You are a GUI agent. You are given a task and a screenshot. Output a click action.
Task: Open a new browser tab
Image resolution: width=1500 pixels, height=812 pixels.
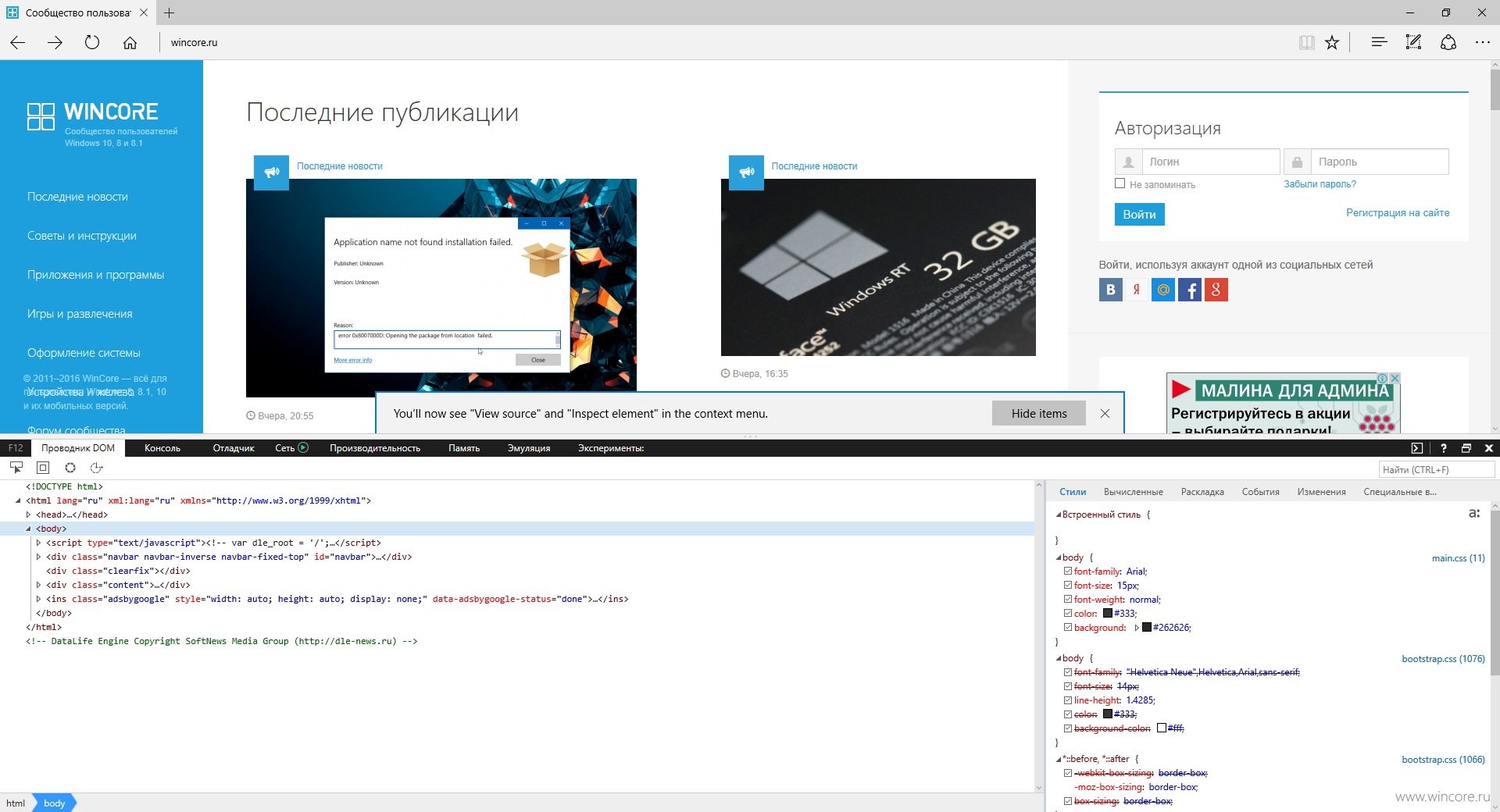pyautogui.click(x=170, y=12)
